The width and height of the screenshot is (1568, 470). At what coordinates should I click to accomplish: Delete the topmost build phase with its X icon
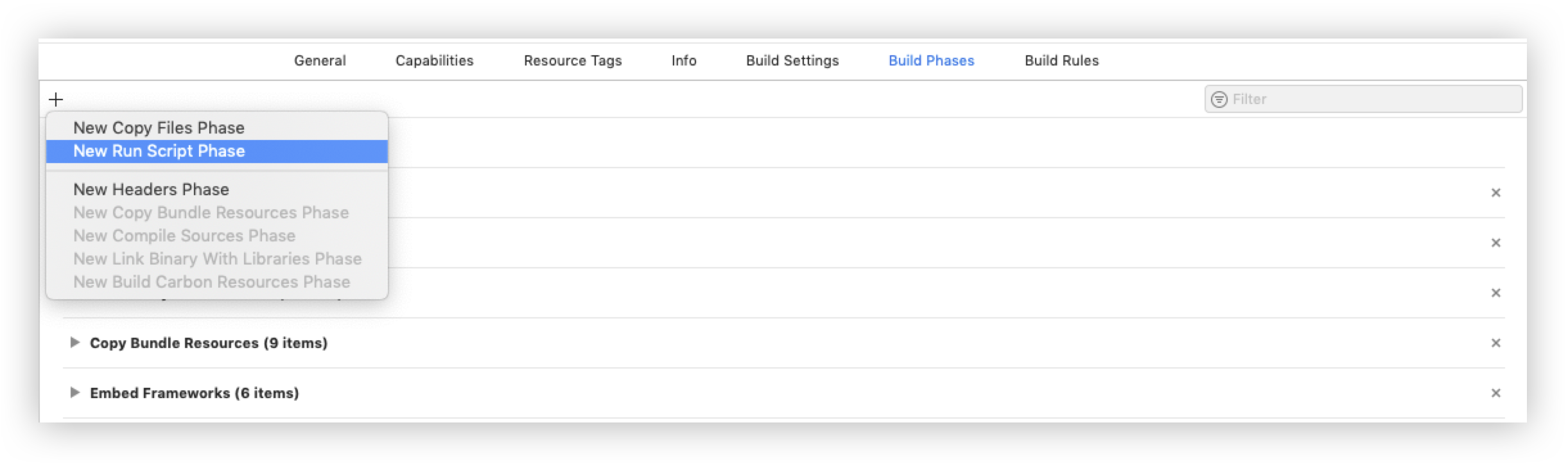1495,193
